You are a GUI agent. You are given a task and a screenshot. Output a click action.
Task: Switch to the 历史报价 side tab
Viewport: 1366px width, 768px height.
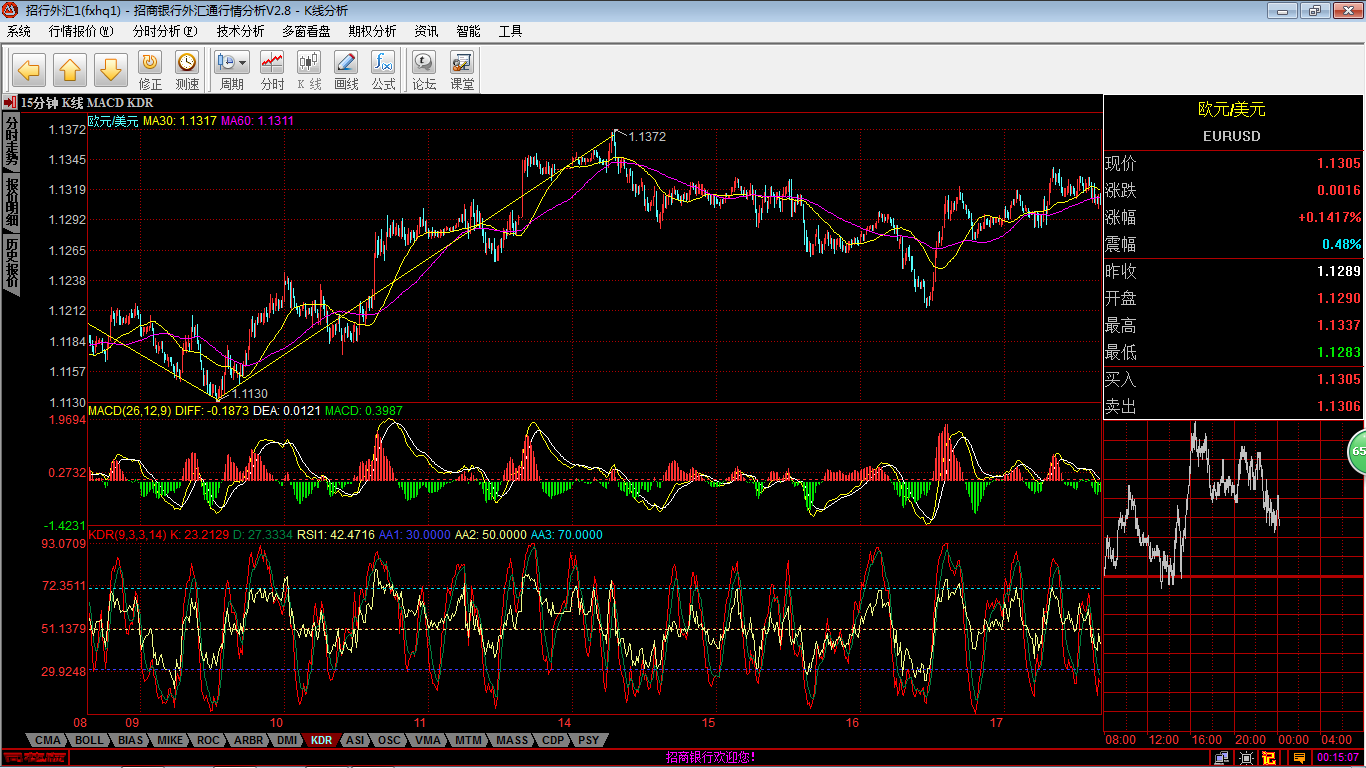click(11, 263)
